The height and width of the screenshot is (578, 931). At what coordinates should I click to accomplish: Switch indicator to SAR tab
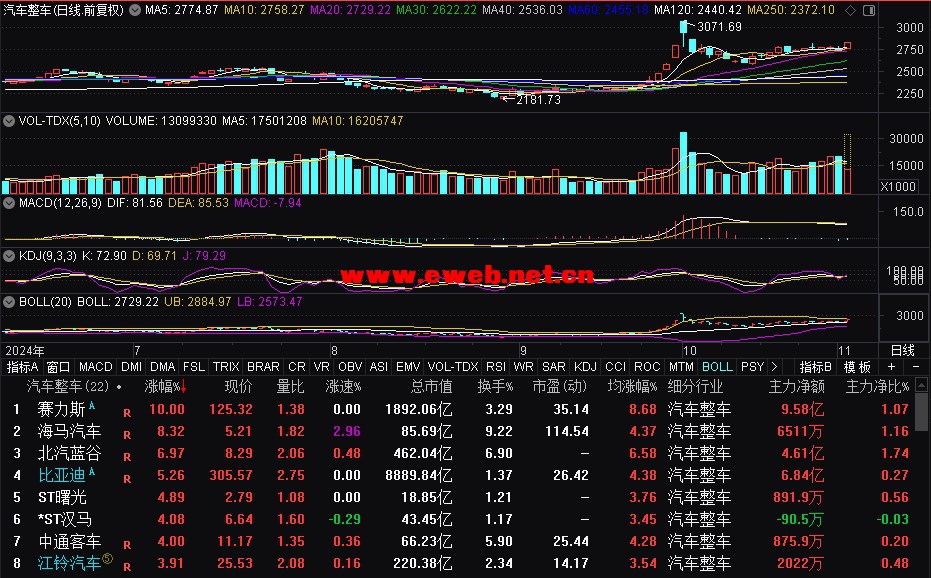pyautogui.click(x=553, y=367)
